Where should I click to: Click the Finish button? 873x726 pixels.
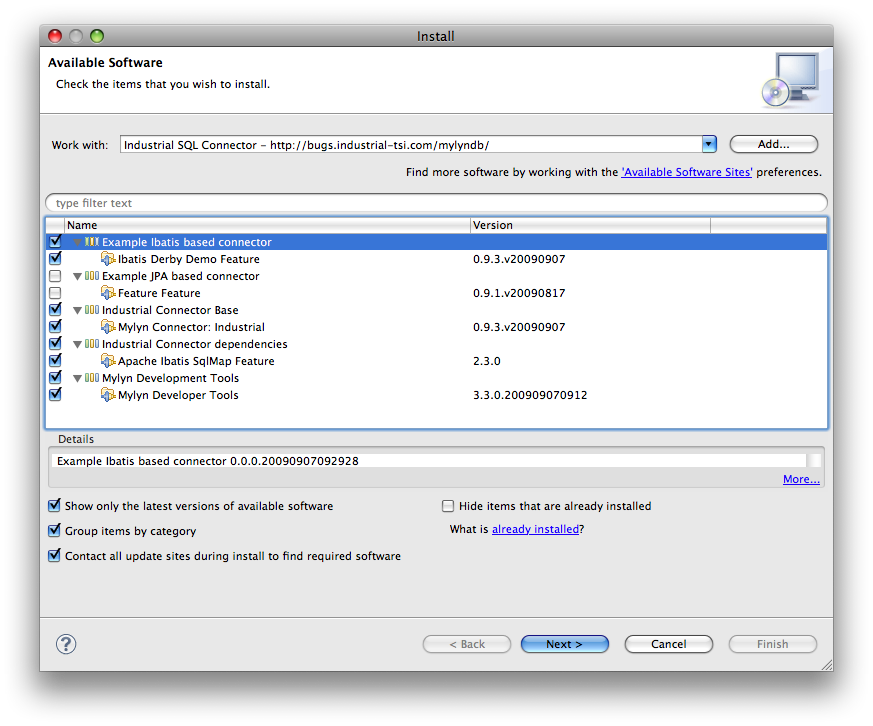(x=772, y=644)
